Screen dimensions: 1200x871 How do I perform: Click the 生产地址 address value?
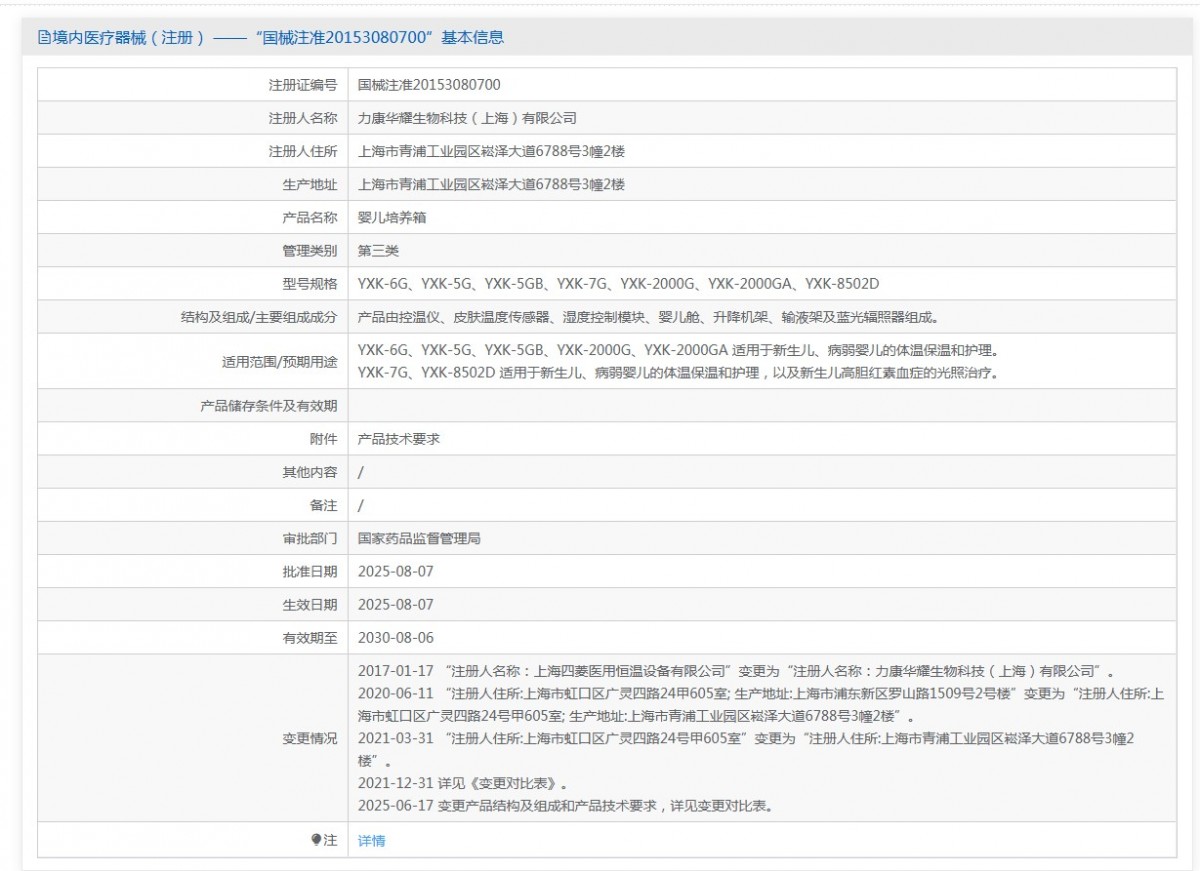(491, 185)
